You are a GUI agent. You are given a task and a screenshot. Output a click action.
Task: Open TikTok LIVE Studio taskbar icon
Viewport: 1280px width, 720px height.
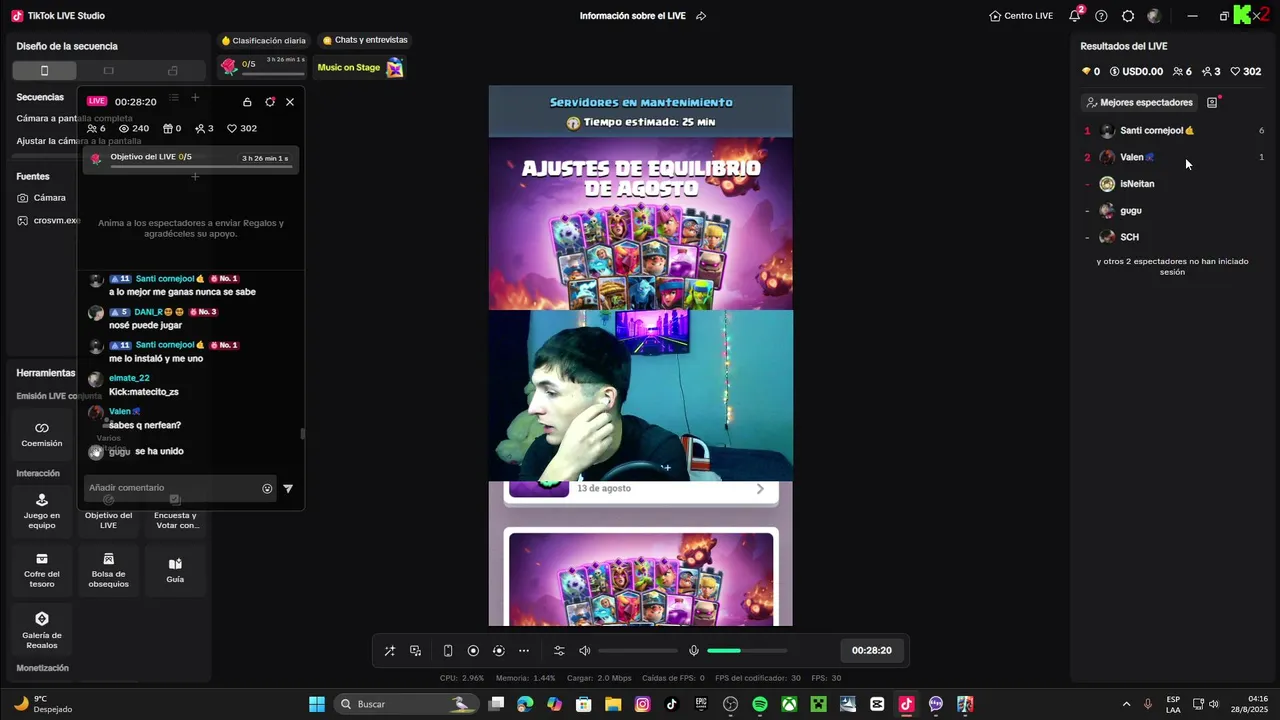[906, 704]
